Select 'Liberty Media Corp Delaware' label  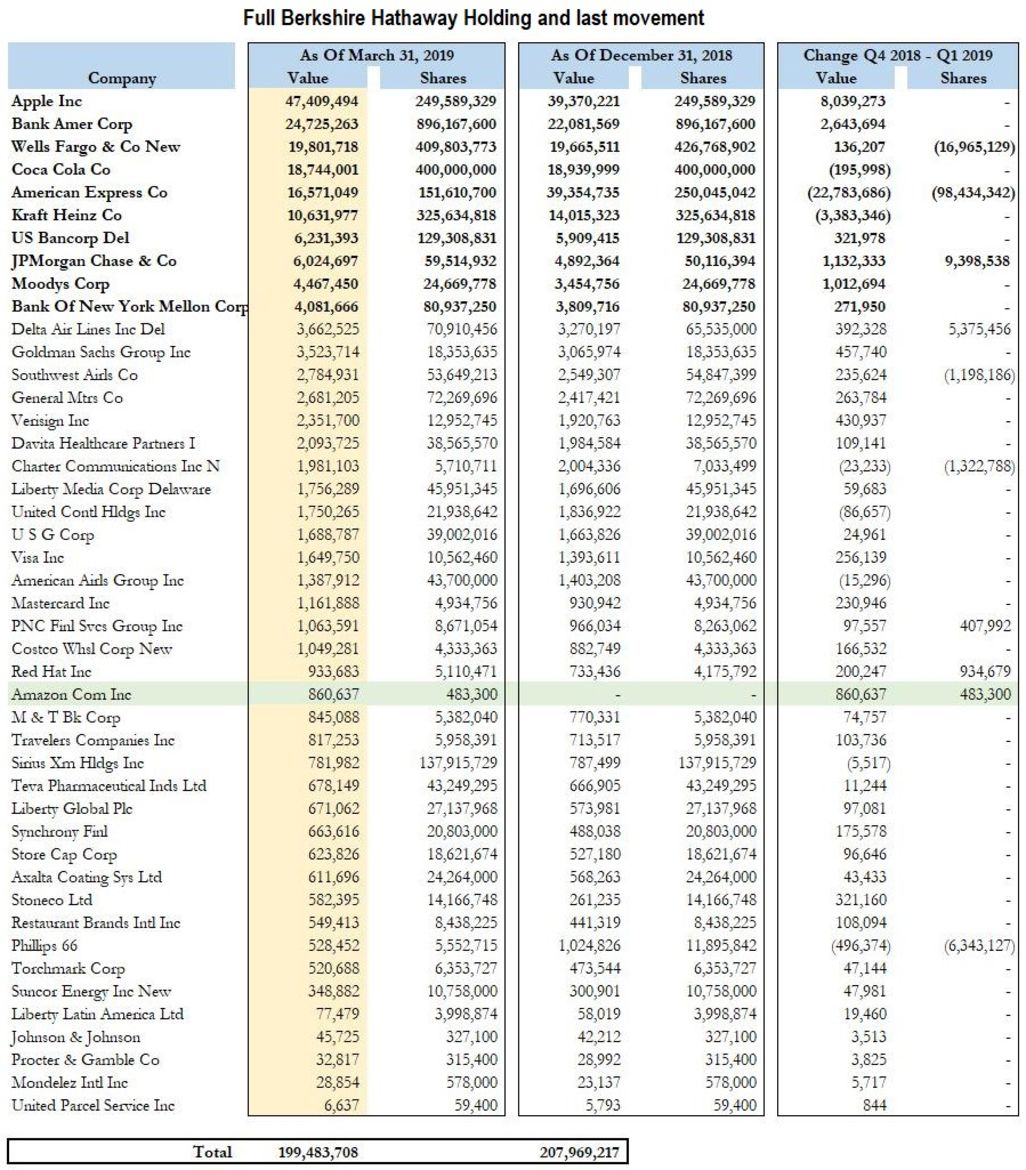[x=110, y=489]
